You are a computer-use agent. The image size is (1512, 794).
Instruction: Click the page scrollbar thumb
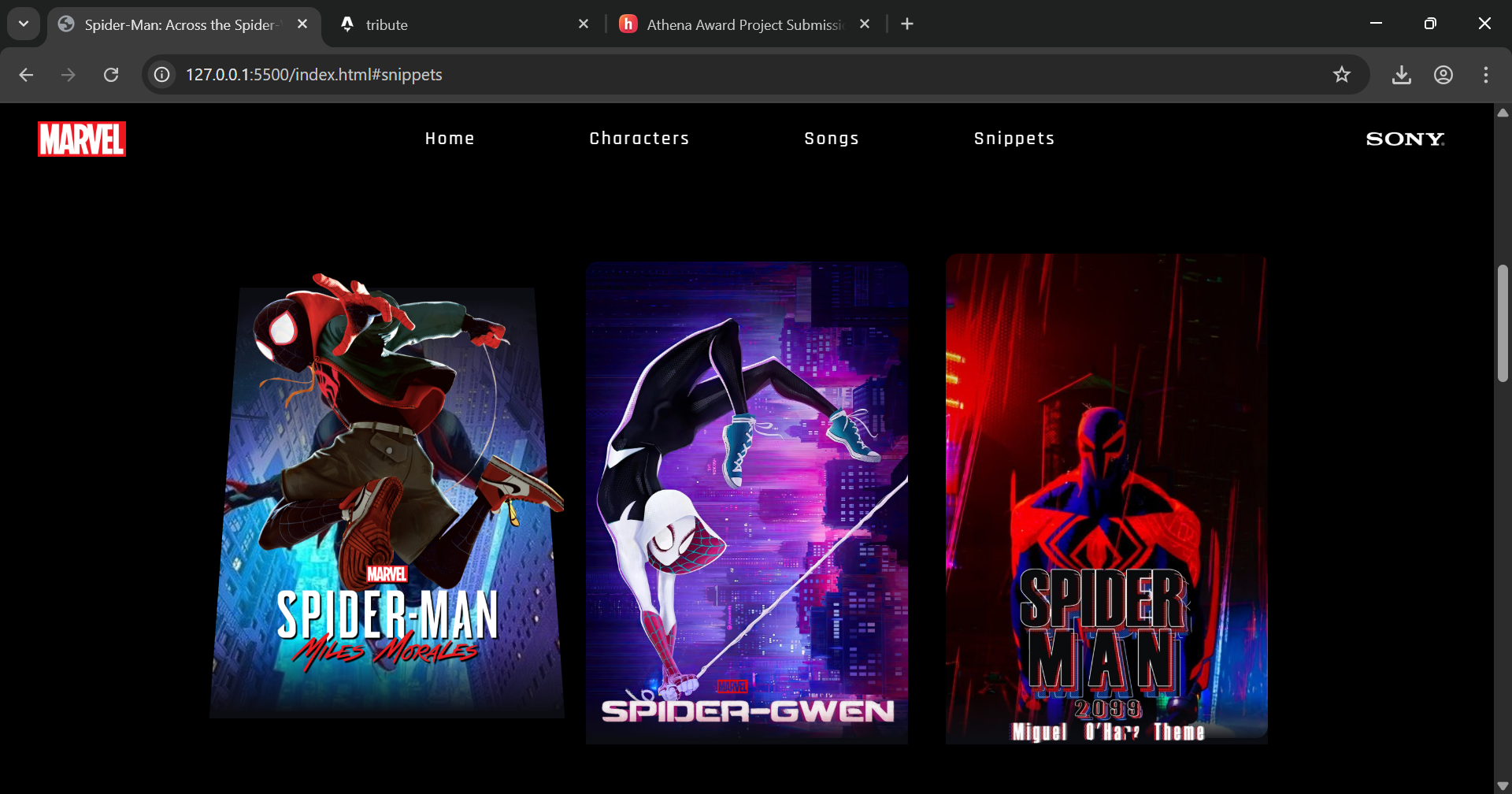coord(1503,323)
